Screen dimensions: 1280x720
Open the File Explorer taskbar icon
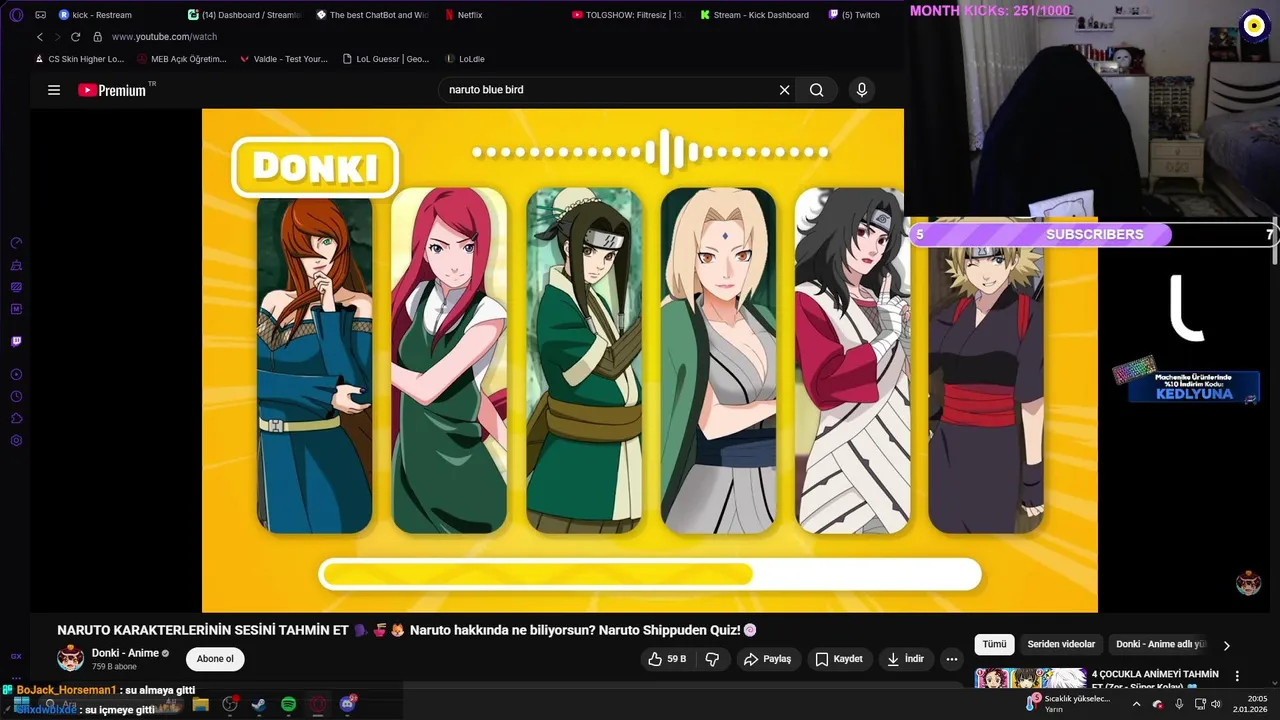pos(200,704)
